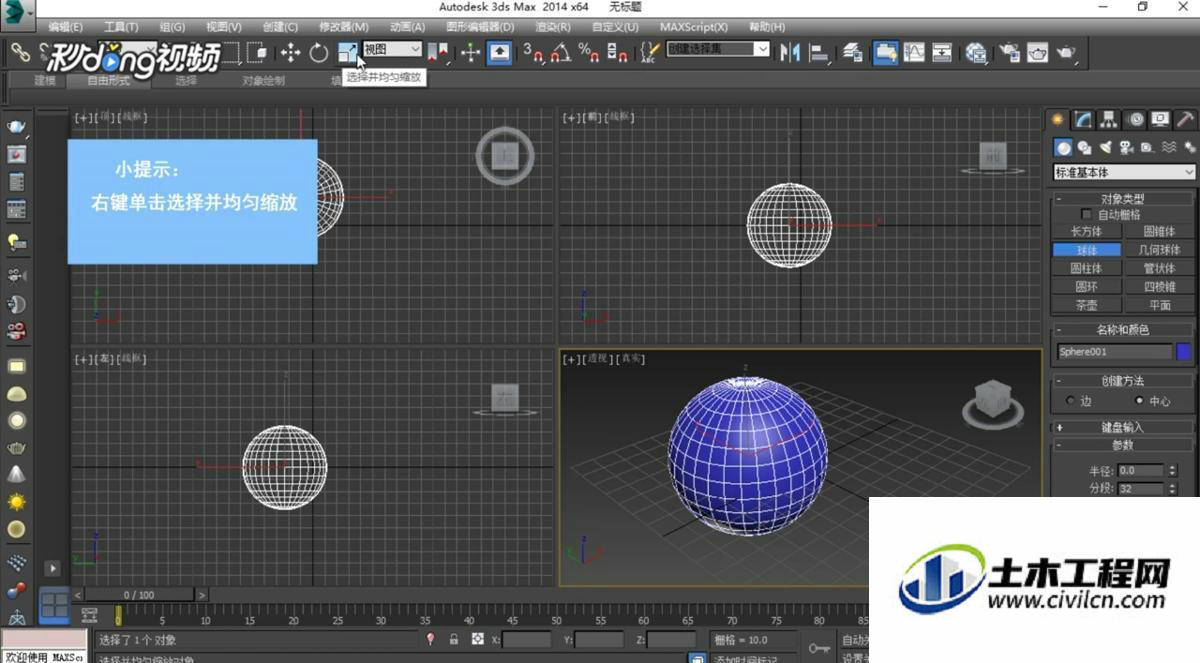1200x663 pixels.
Task: Click the 圆柱体 cylinder button
Action: [x=1086, y=268]
